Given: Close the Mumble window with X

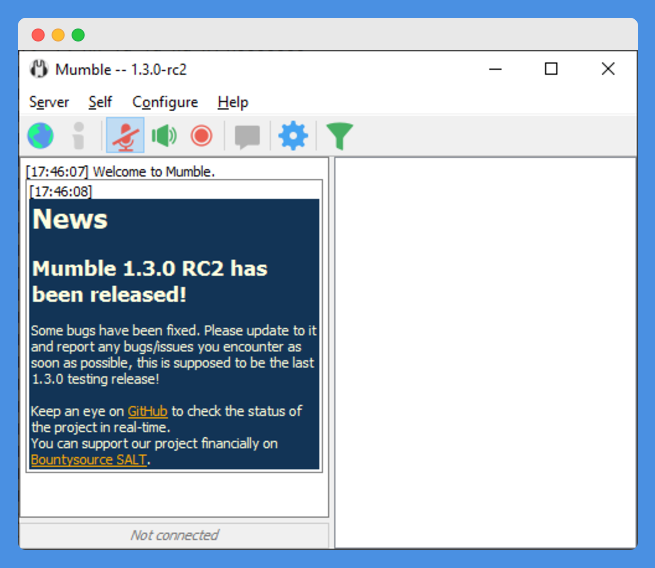Looking at the screenshot, I should coord(608,69).
